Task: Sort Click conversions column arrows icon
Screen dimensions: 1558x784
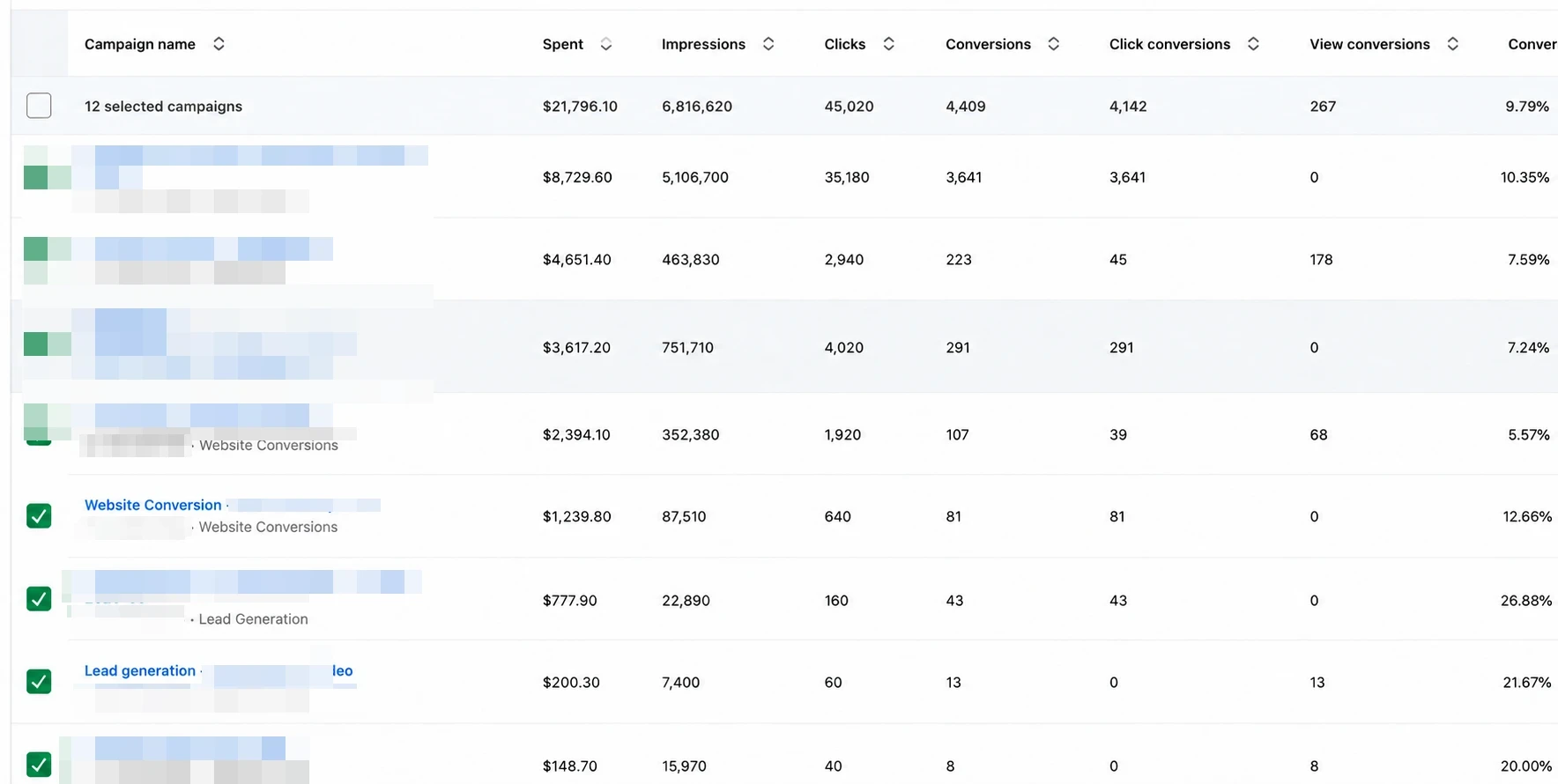Action: pyautogui.click(x=1253, y=44)
